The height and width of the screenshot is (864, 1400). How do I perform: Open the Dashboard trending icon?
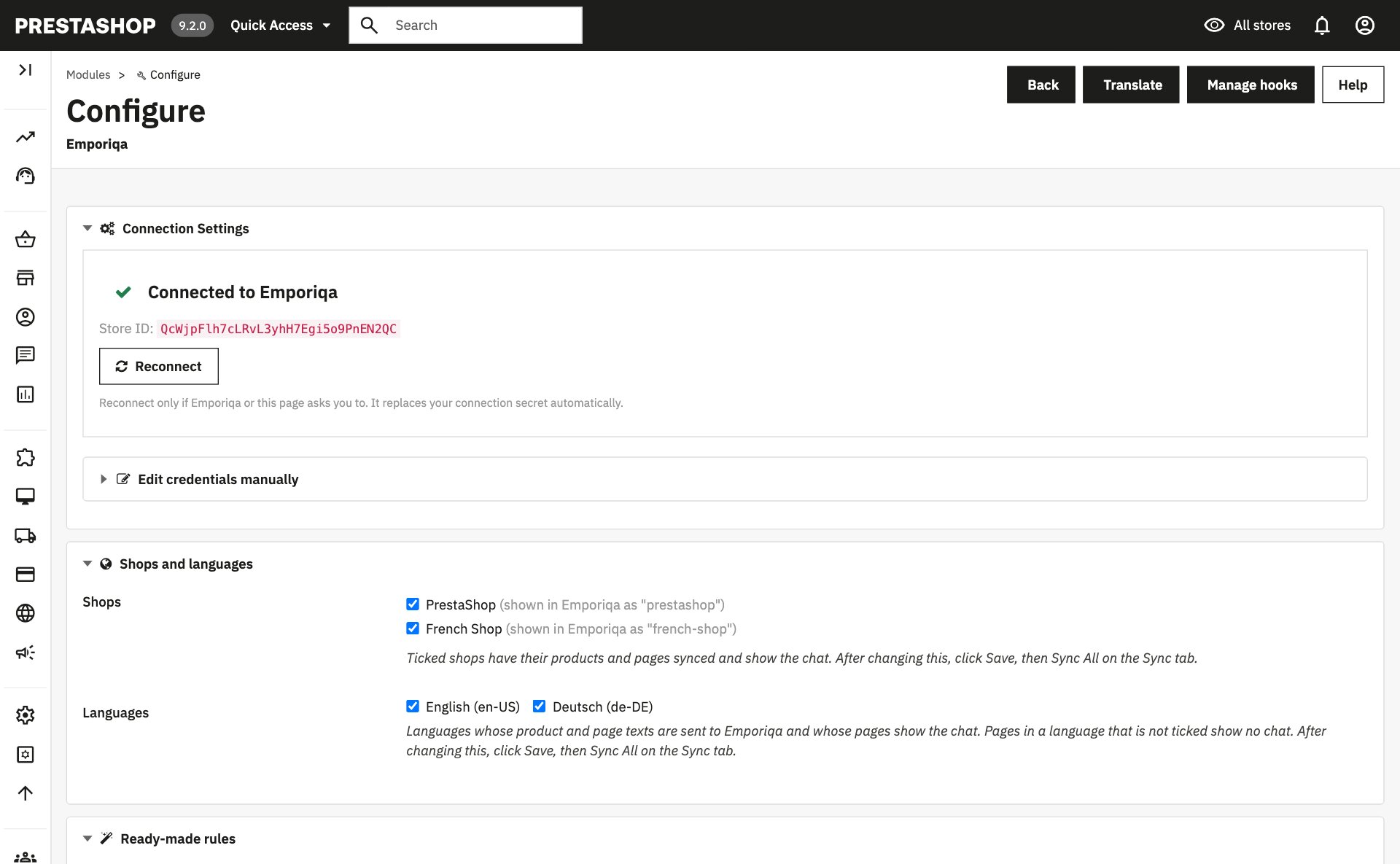(x=26, y=137)
